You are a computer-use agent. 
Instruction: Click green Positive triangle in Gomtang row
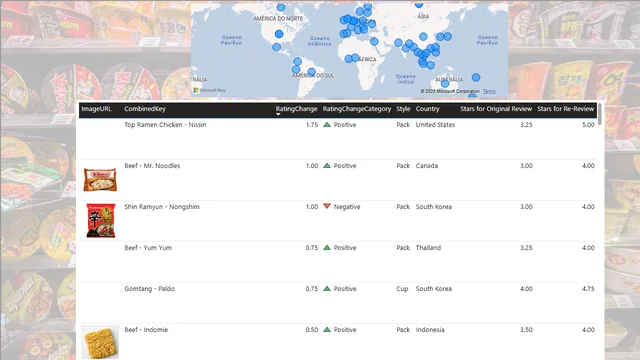[327, 288]
